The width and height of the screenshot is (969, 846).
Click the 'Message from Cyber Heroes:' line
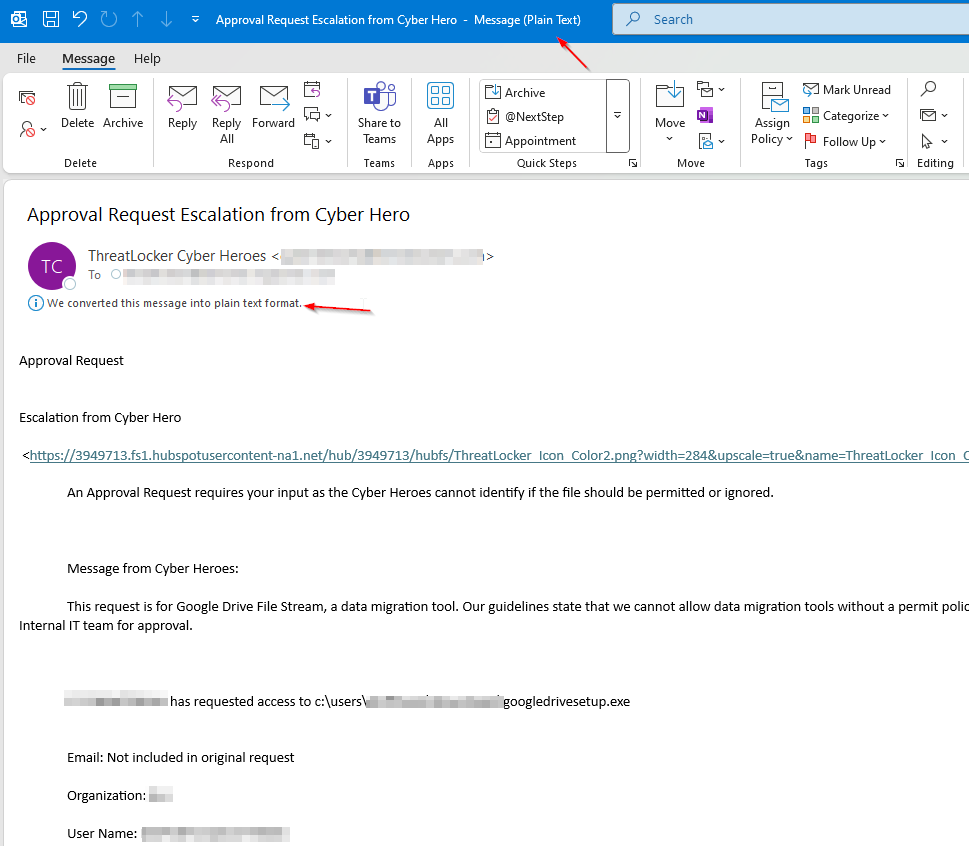click(153, 569)
